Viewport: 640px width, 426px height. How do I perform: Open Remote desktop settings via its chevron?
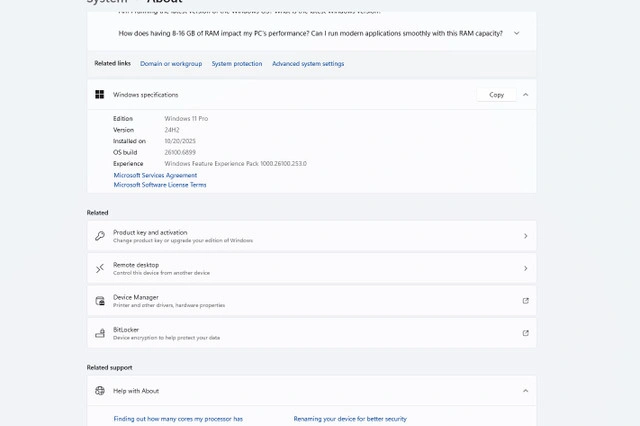[x=526, y=268]
